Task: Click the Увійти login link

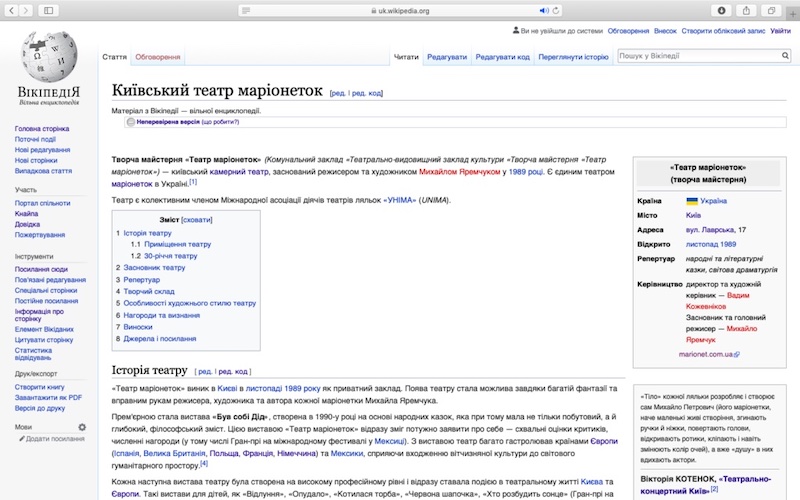Action: (781, 31)
